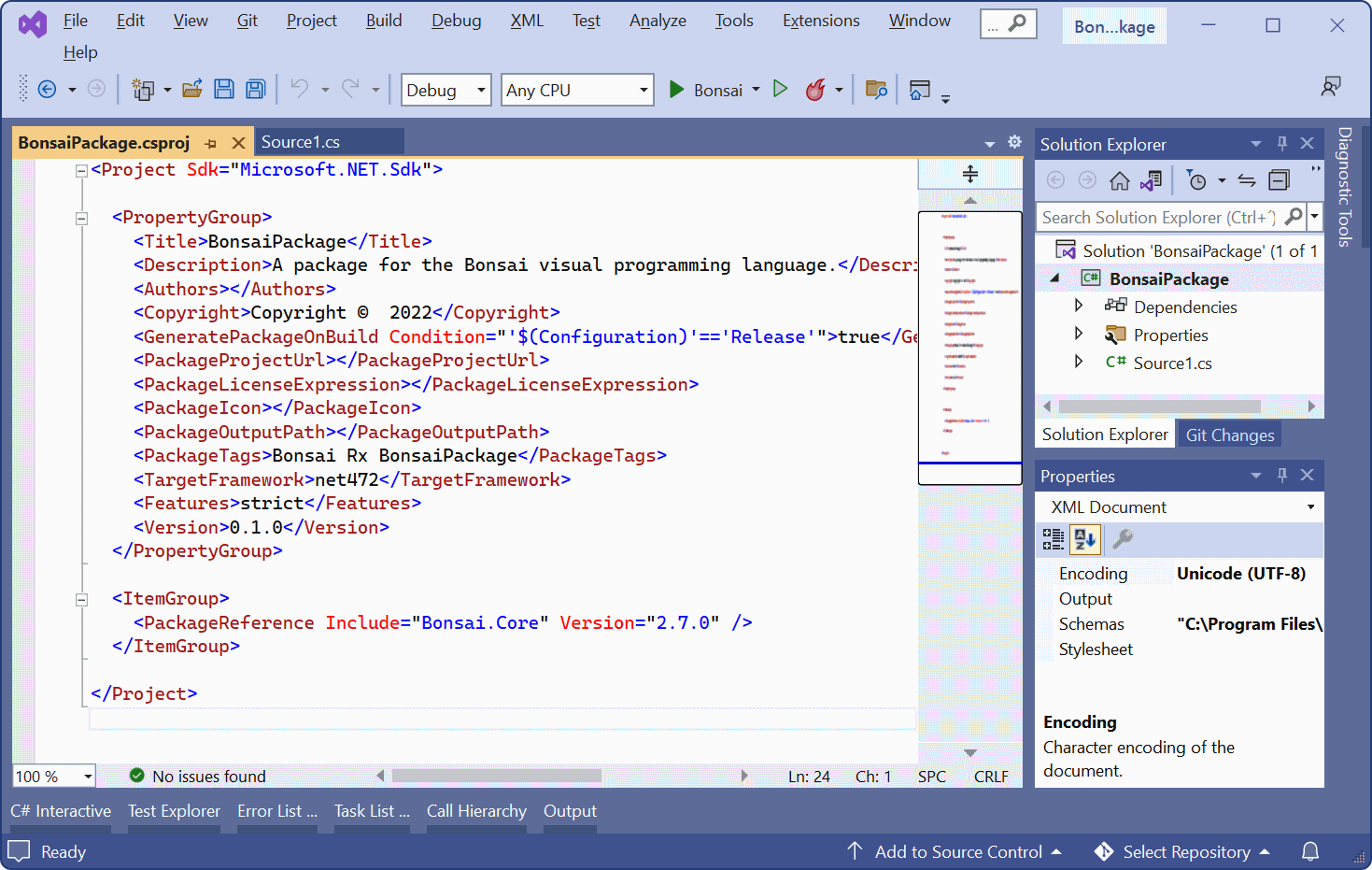Open the Debug configuration dropdown
The image size is (1372, 870).
[446, 90]
